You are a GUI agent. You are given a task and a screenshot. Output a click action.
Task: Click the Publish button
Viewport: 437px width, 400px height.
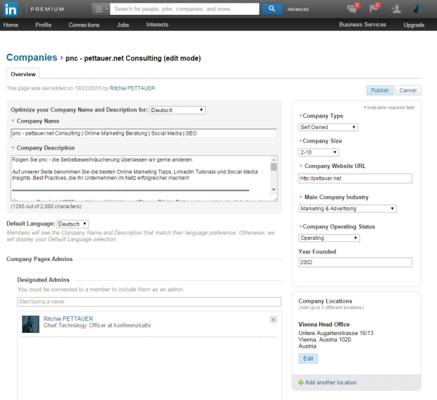coord(380,90)
